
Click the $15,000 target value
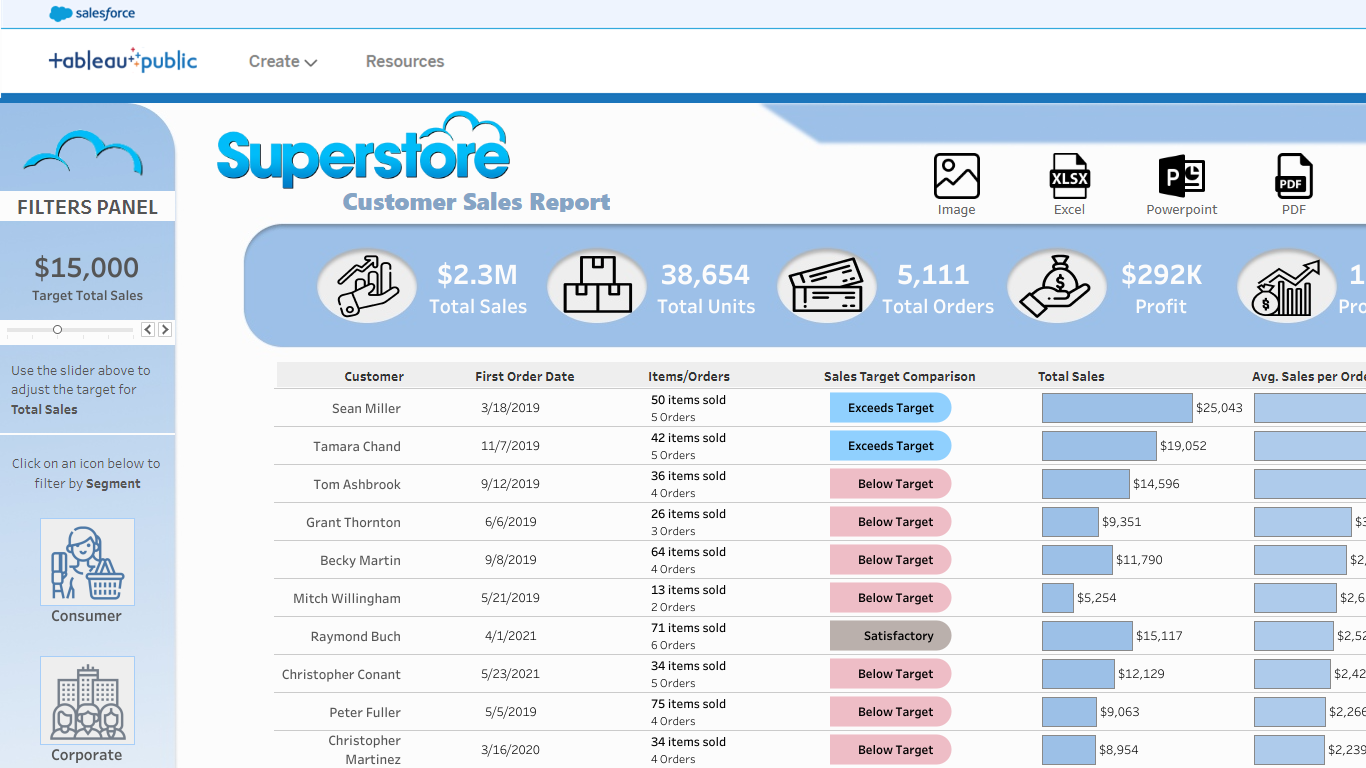(x=87, y=267)
